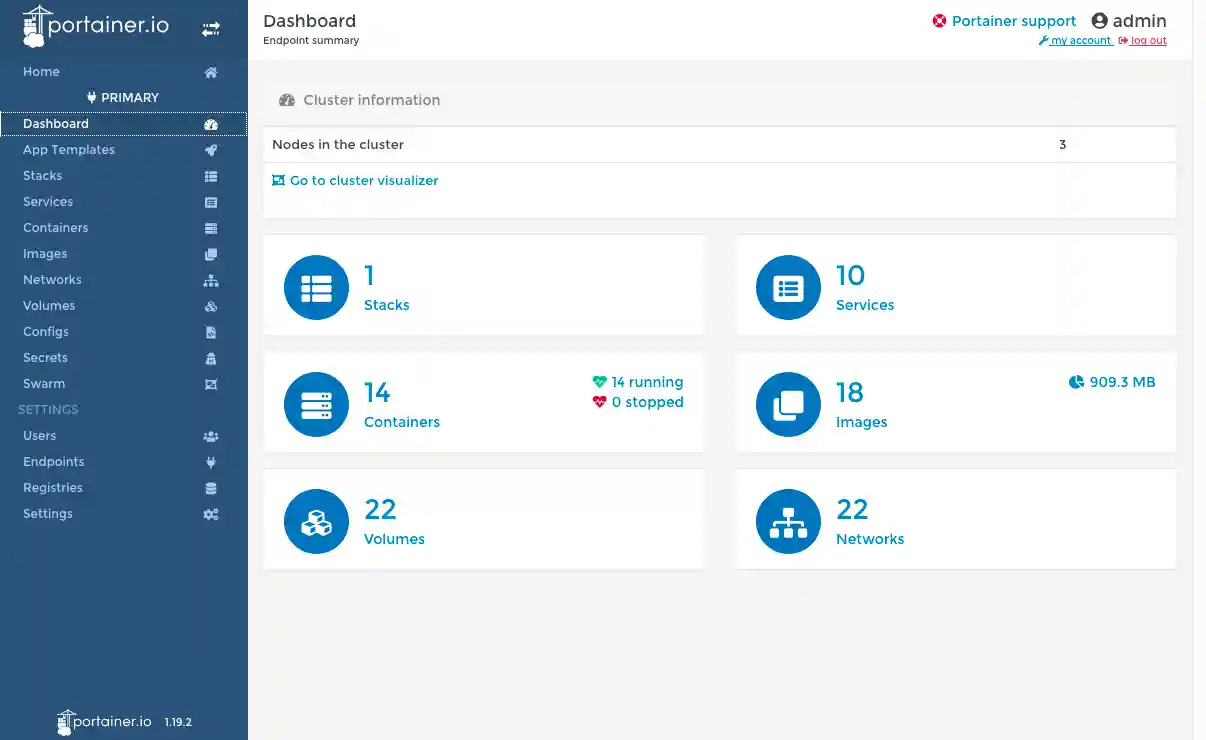Open the Endpoints settings page
This screenshot has height=740, width=1206.
[54, 462]
